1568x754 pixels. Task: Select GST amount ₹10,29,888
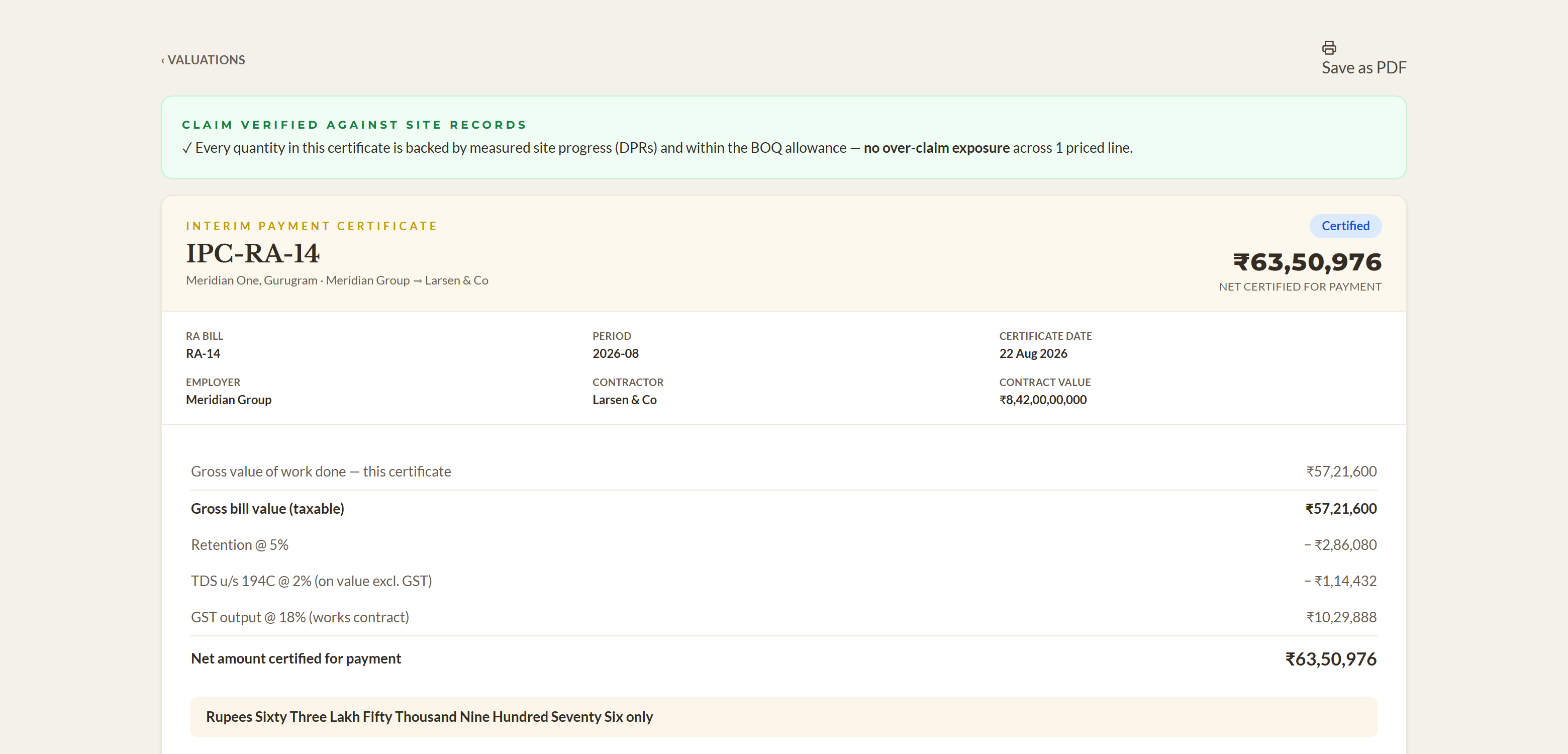(1341, 617)
